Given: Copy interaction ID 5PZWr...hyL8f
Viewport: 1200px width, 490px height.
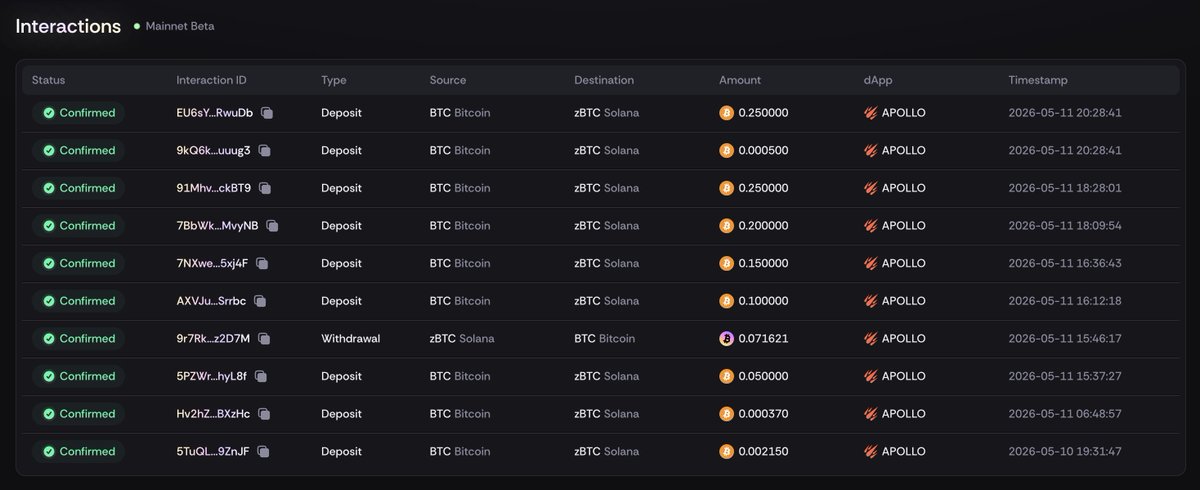Looking at the screenshot, I should click(260, 377).
